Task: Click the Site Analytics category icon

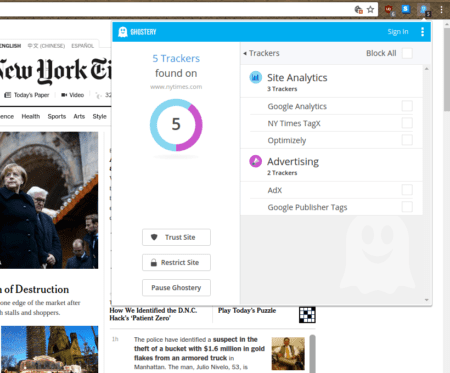Action: [256, 77]
